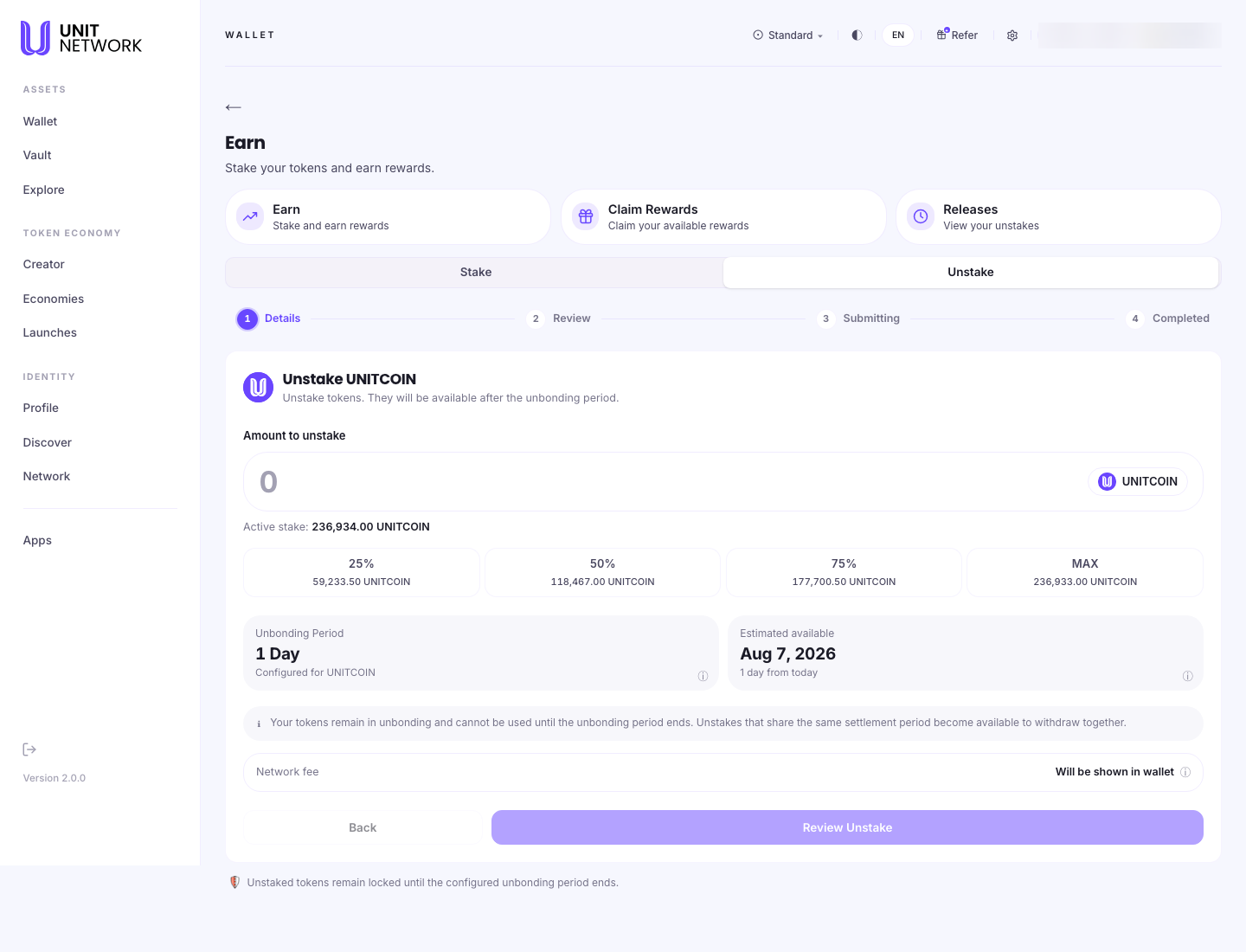The width and height of the screenshot is (1246, 952).
Task: Switch to the Unstake tab
Action: (971, 272)
